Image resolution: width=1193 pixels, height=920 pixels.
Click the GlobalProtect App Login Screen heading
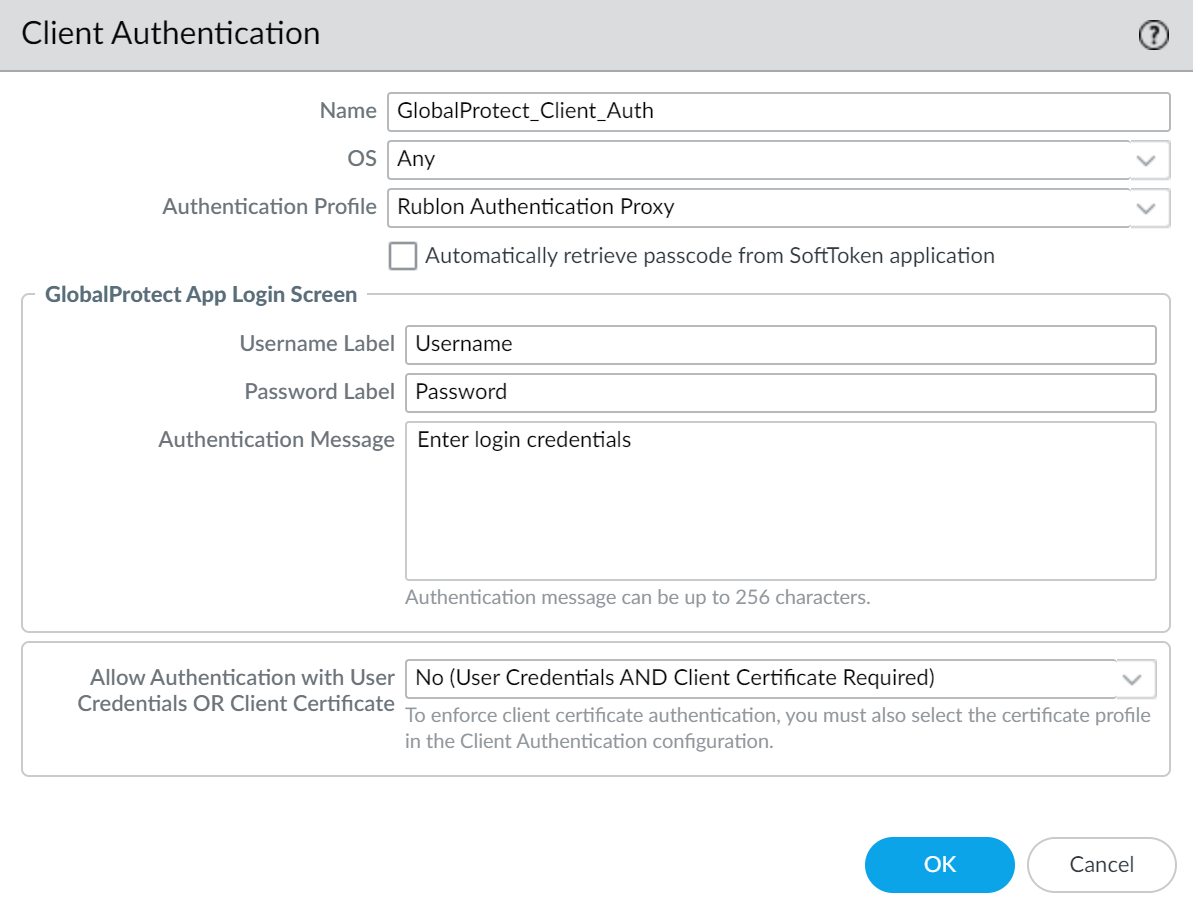tap(201, 295)
